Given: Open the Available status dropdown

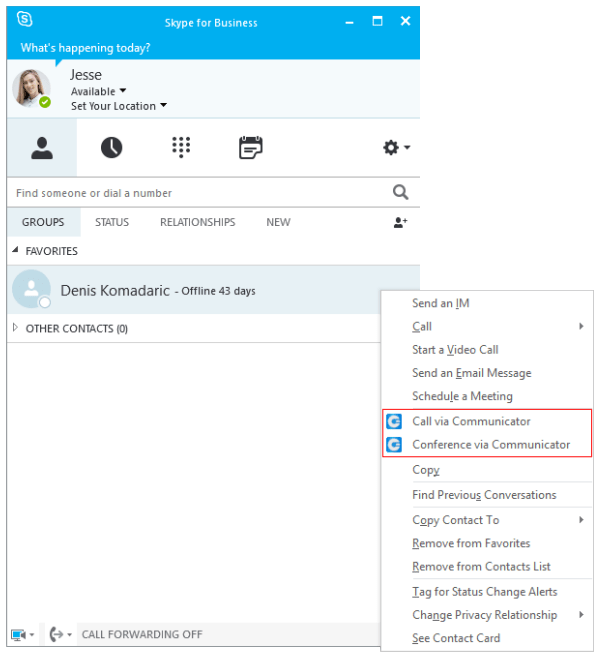Looking at the screenshot, I should [x=99, y=91].
